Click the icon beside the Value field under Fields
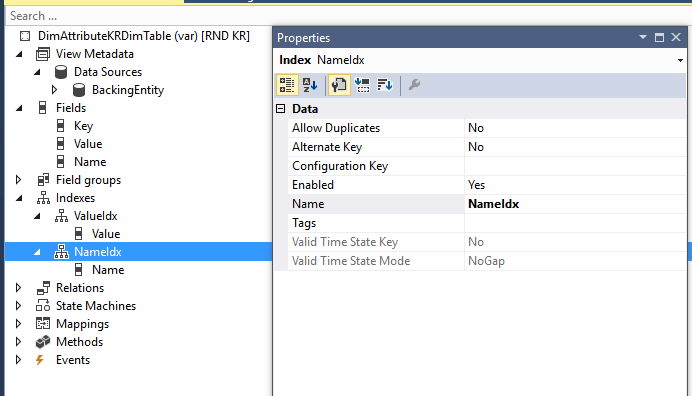Viewport: 692px width, 396px height. point(60,144)
